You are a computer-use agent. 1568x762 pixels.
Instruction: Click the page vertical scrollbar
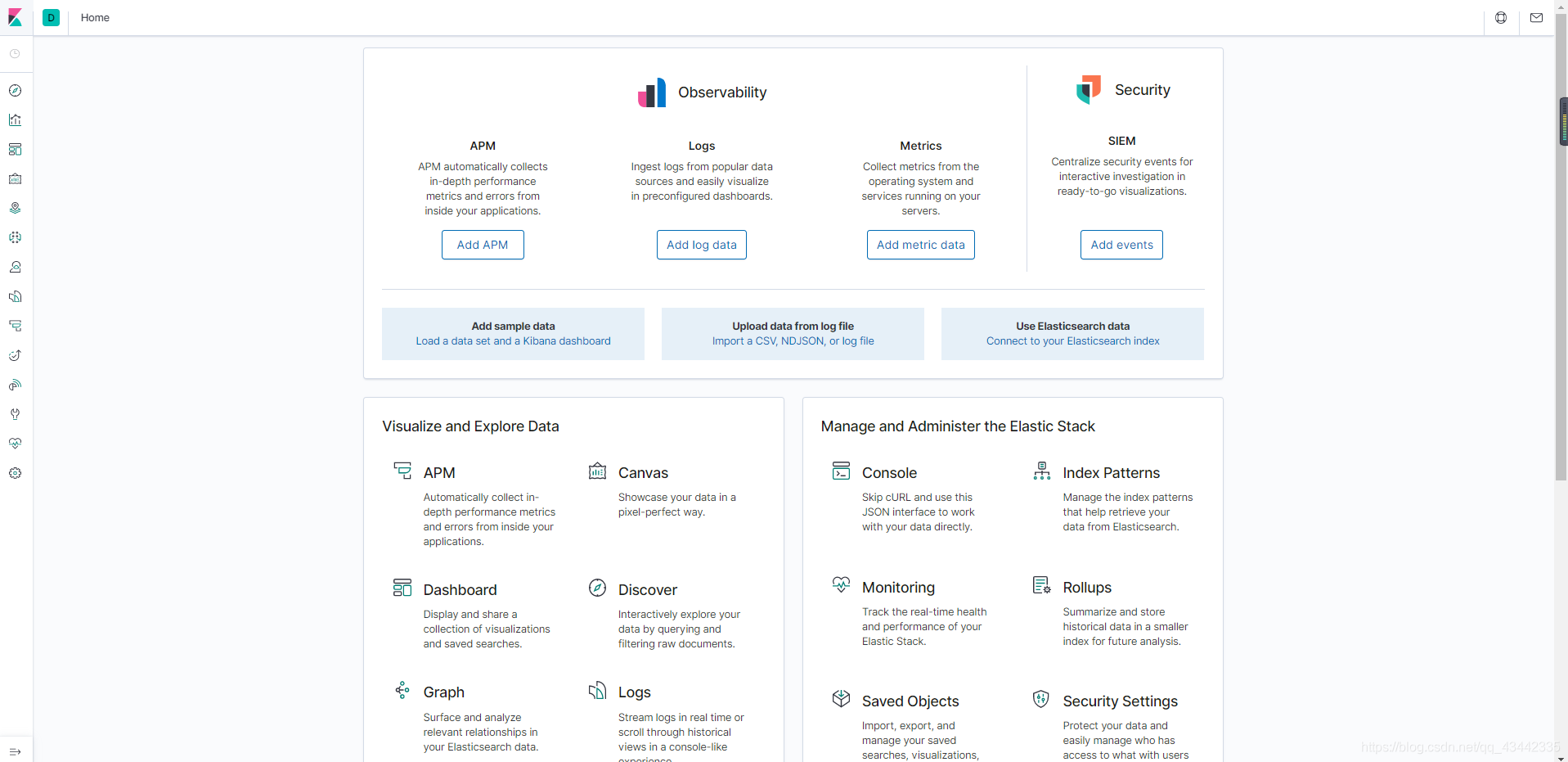(x=1561, y=246)
